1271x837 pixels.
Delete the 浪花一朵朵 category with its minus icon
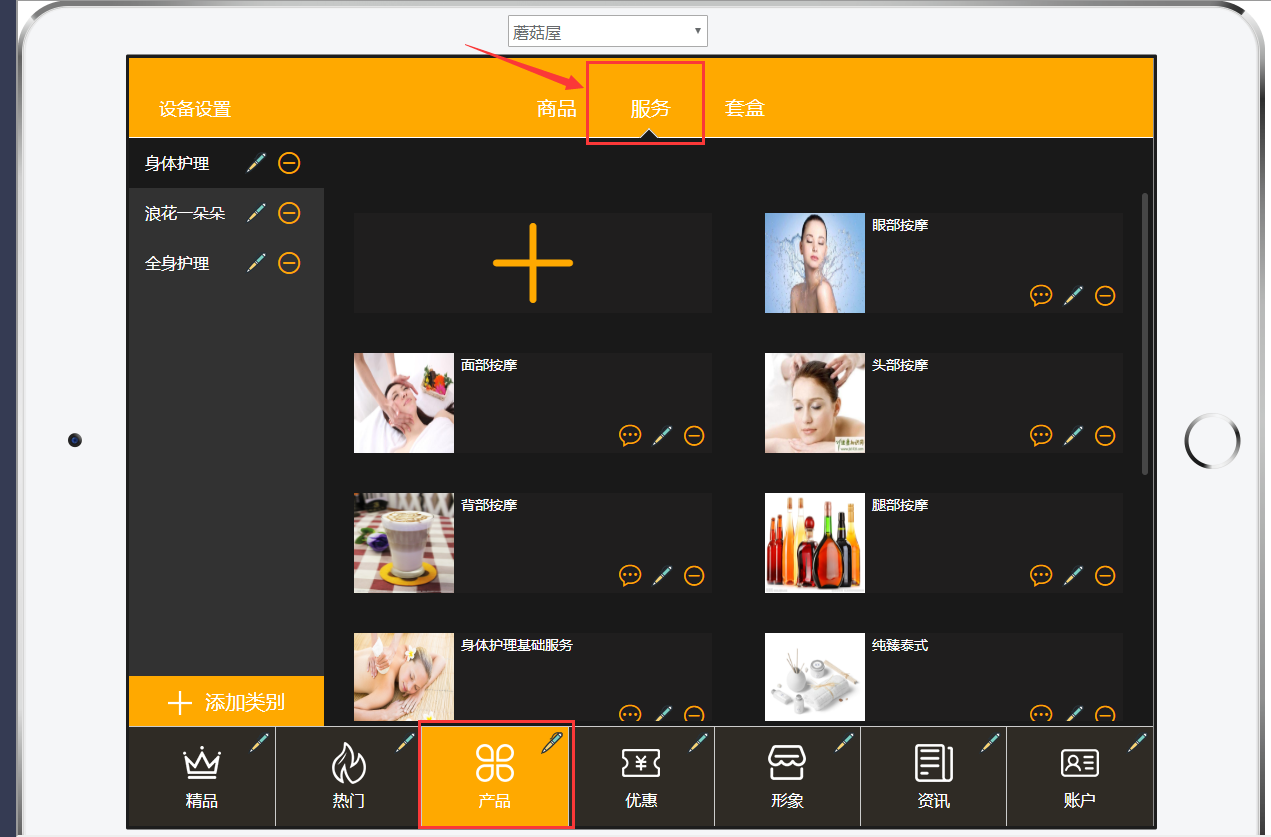pyautogui.click(x=289, y=213)
